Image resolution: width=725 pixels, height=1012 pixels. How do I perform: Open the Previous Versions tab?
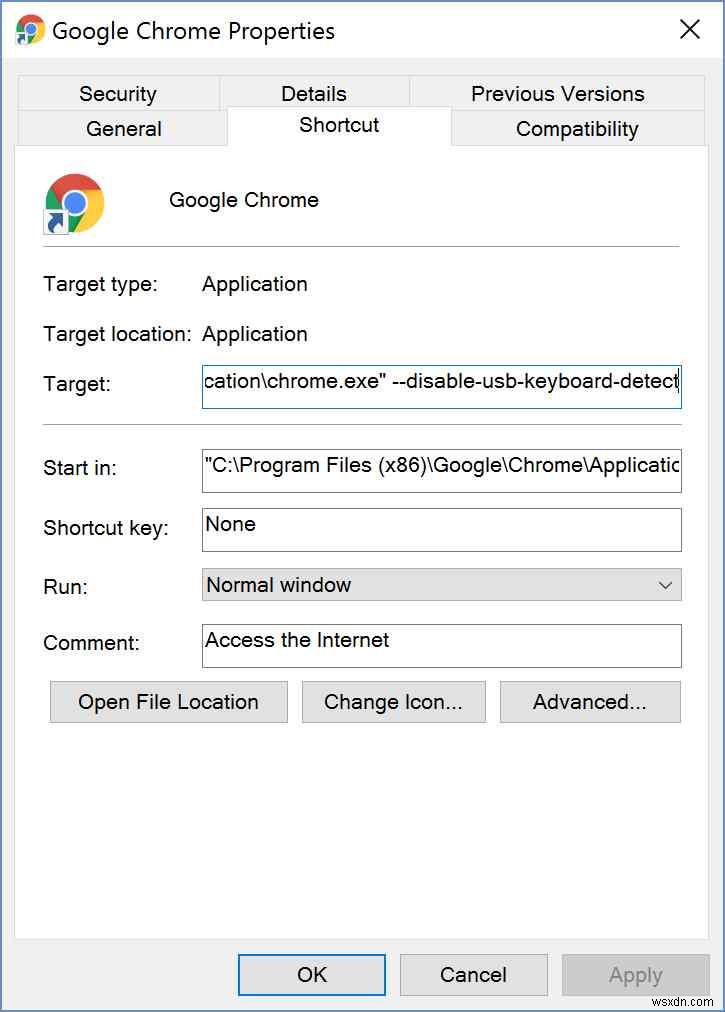557,93
